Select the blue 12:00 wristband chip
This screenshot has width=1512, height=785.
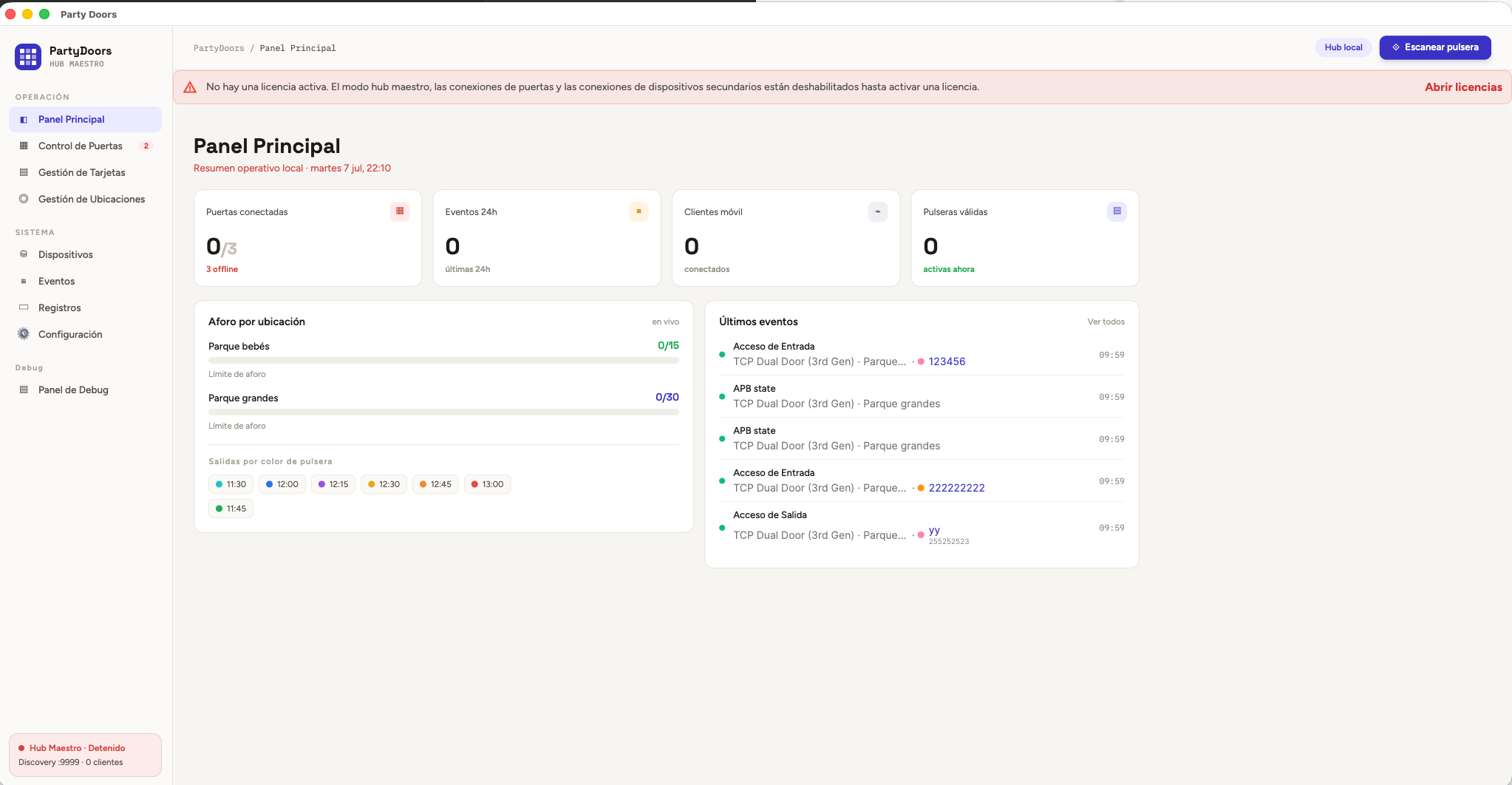pos(282,484)
